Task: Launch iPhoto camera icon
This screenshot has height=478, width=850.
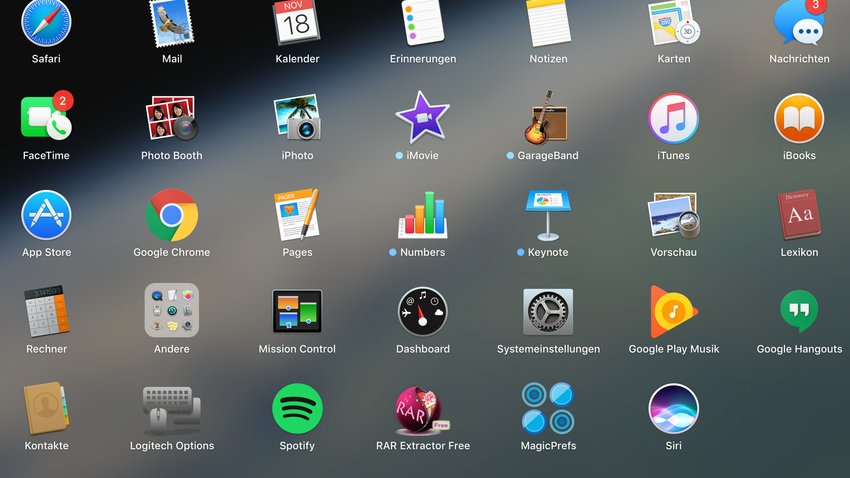Action: coord(297,118)
